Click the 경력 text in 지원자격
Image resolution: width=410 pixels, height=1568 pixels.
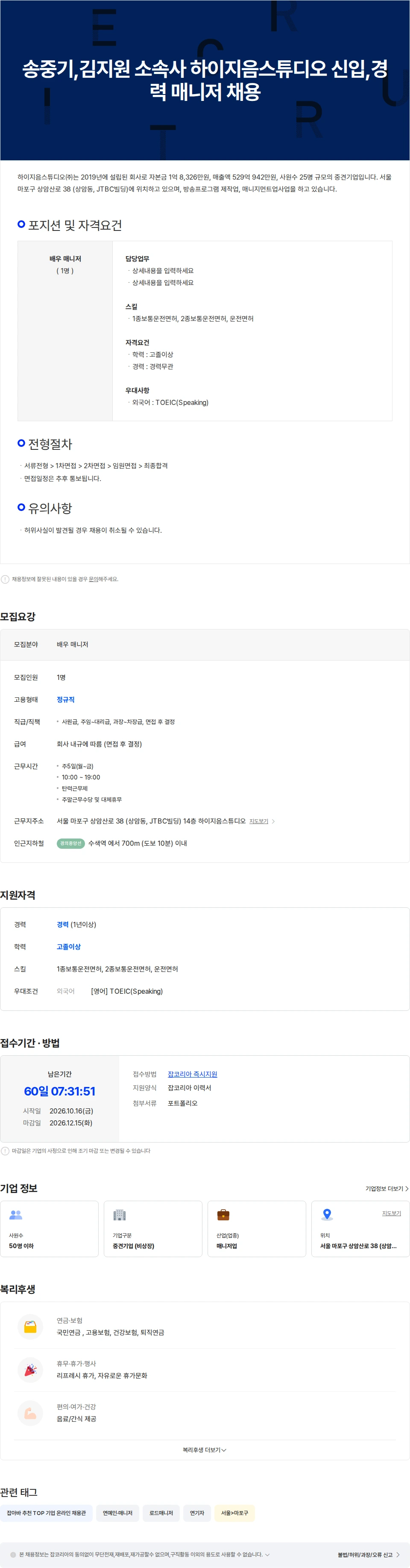pyautogui.click(x=63, y=924)
